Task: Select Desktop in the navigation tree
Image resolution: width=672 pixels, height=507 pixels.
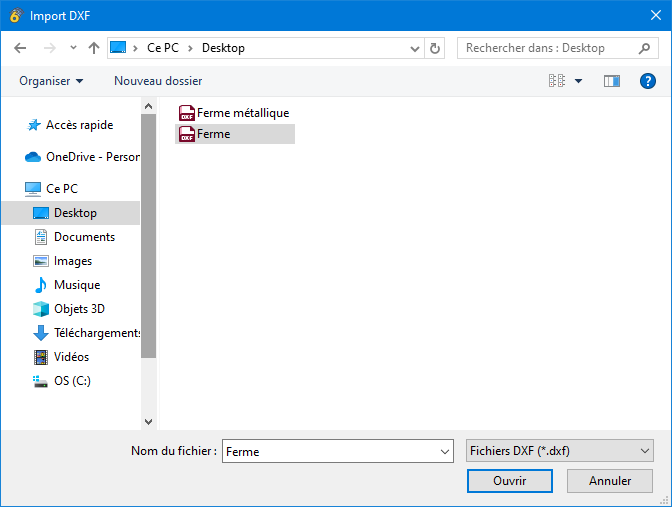Action: [75, 213]
